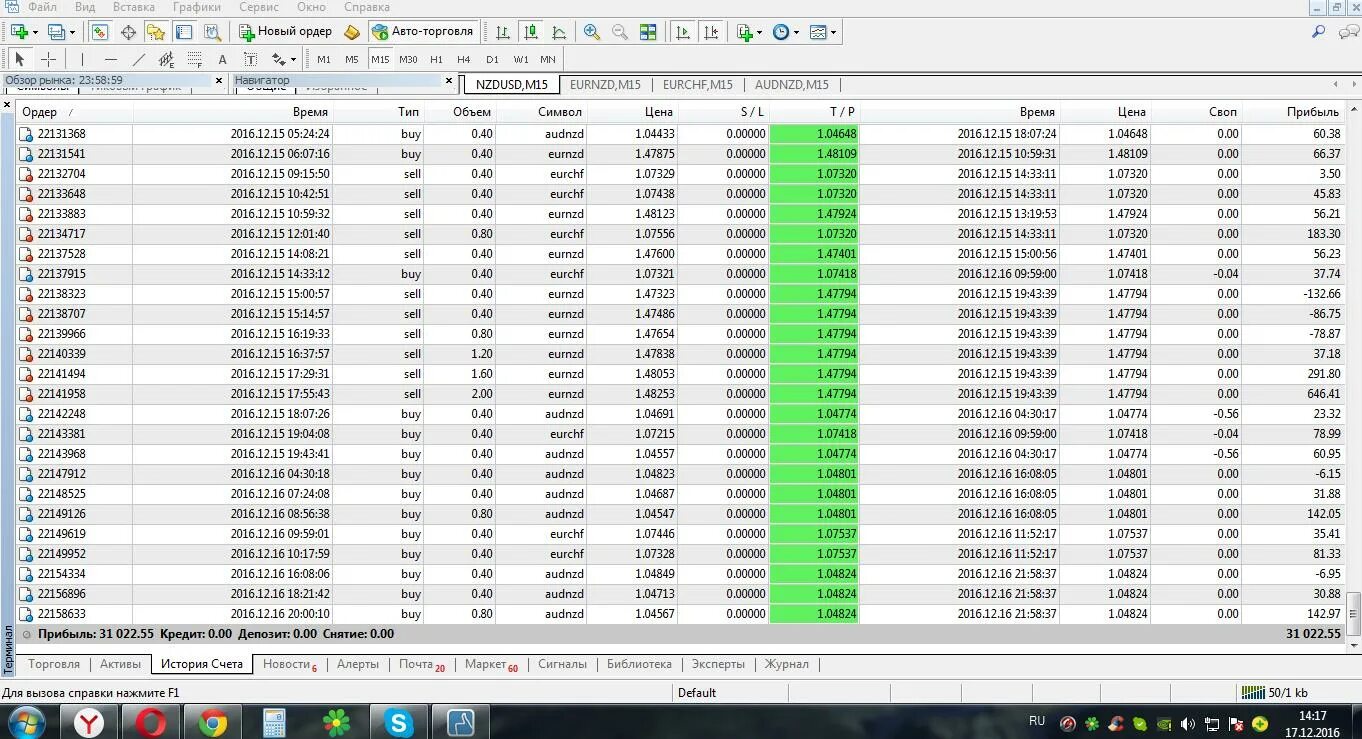Toggle the Market Watch window icon
1362x739 pixels.
click(x=100, y=32)
